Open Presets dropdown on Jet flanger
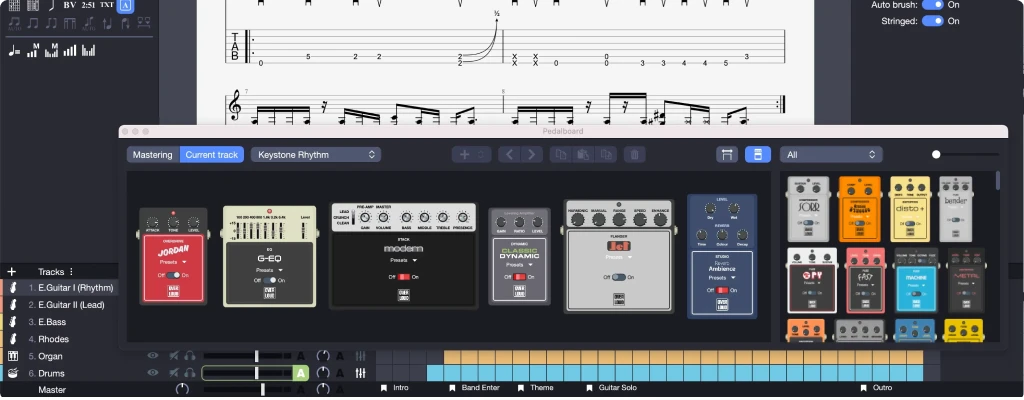This screenshot has height=400, width=1024. (x=618, y=257)
